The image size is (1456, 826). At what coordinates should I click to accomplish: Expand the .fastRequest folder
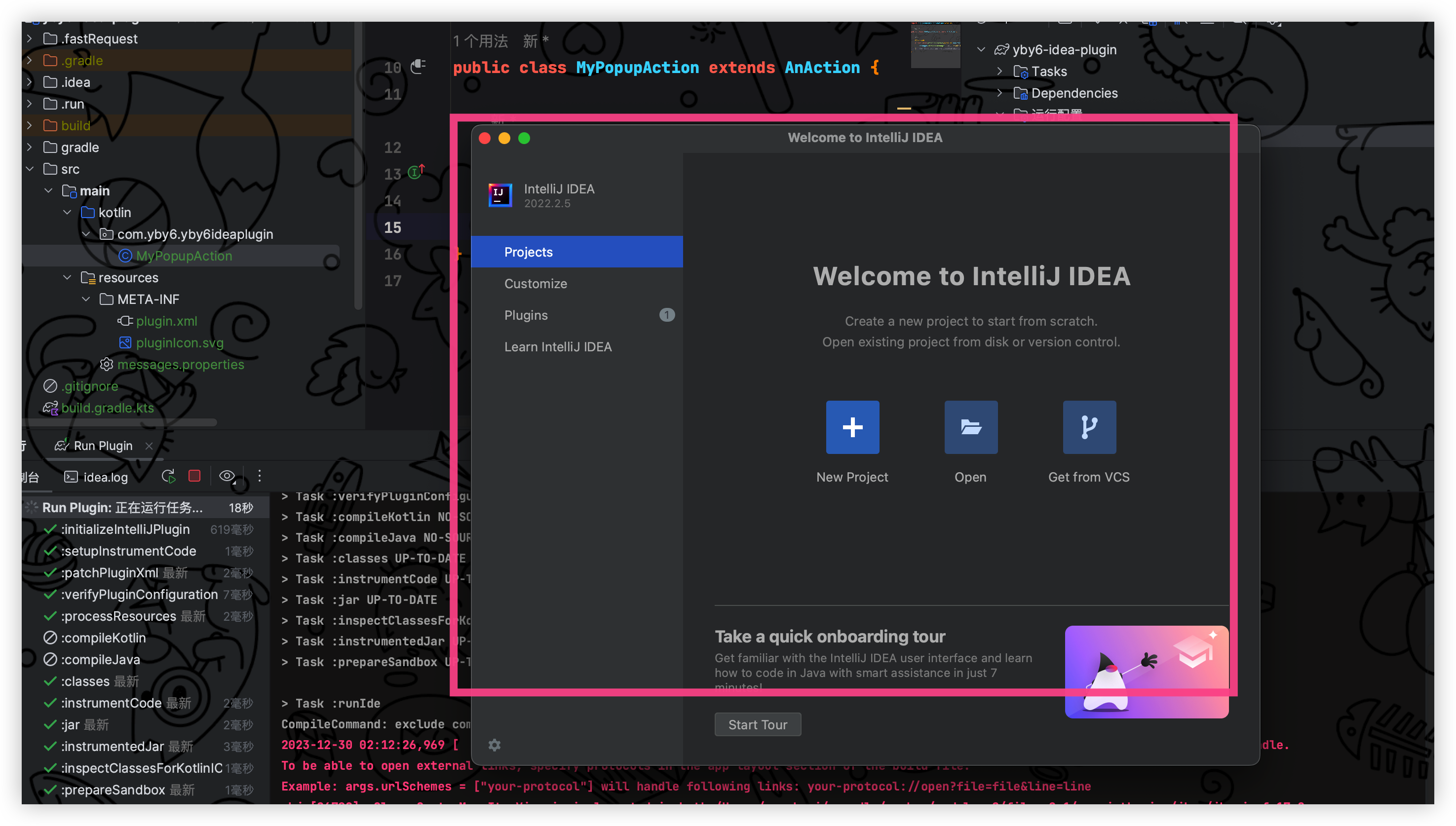[x=30, y=38]
